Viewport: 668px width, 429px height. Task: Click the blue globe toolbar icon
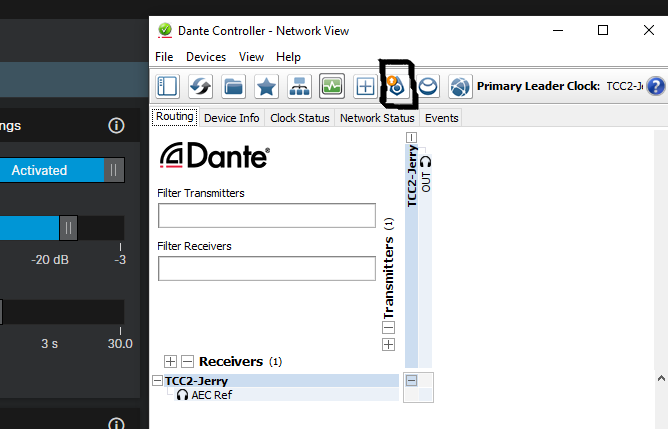[460, 86]
